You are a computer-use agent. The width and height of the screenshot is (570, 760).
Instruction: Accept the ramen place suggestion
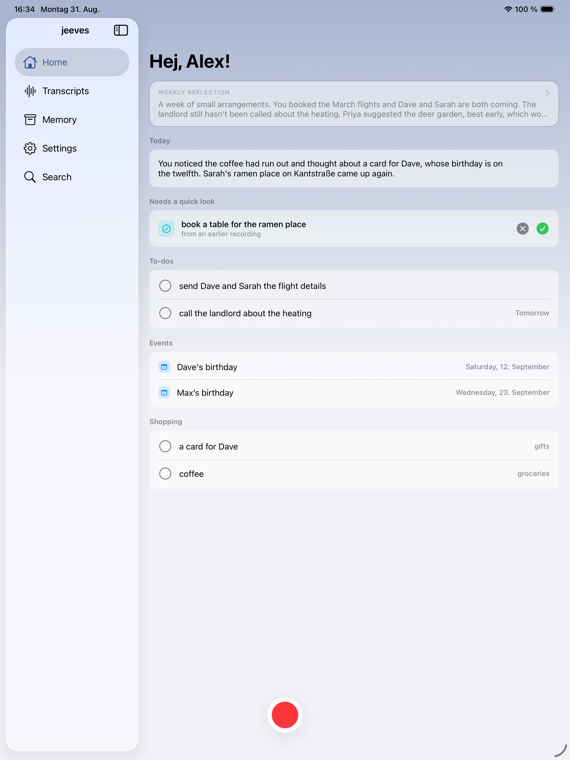(542, 228)
